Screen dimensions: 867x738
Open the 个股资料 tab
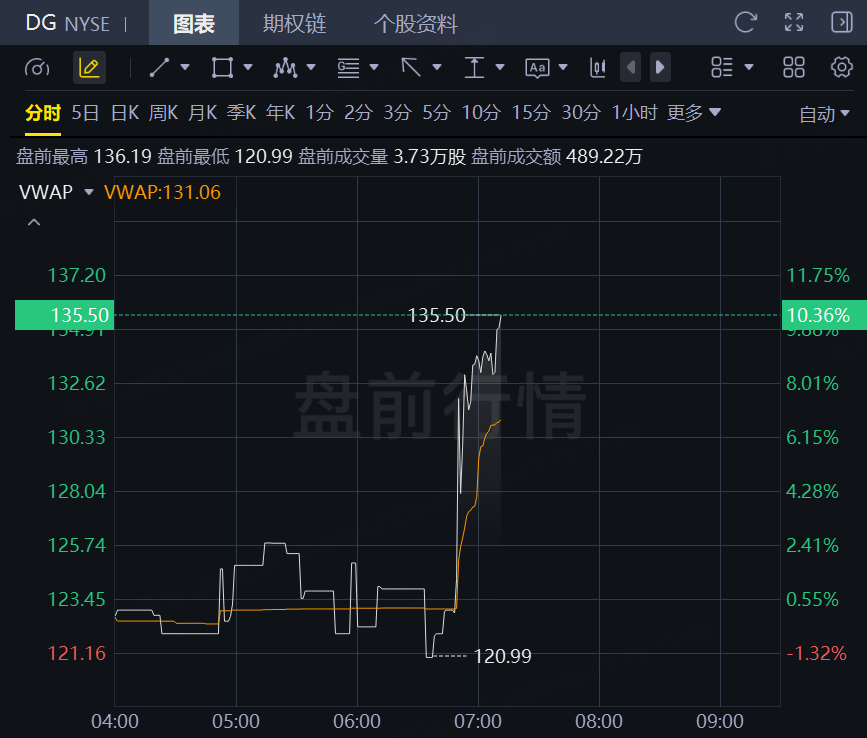click(416, 24)
